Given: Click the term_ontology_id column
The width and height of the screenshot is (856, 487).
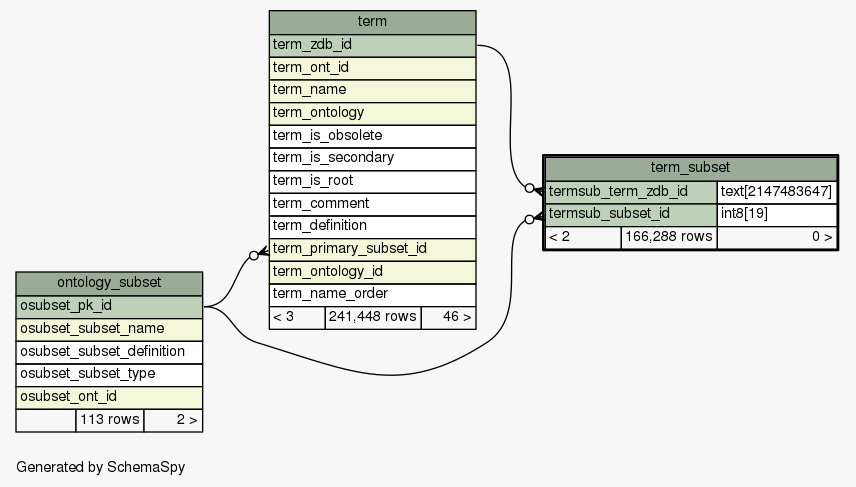Looking at the screenshot, I should (x=372, y=272).
